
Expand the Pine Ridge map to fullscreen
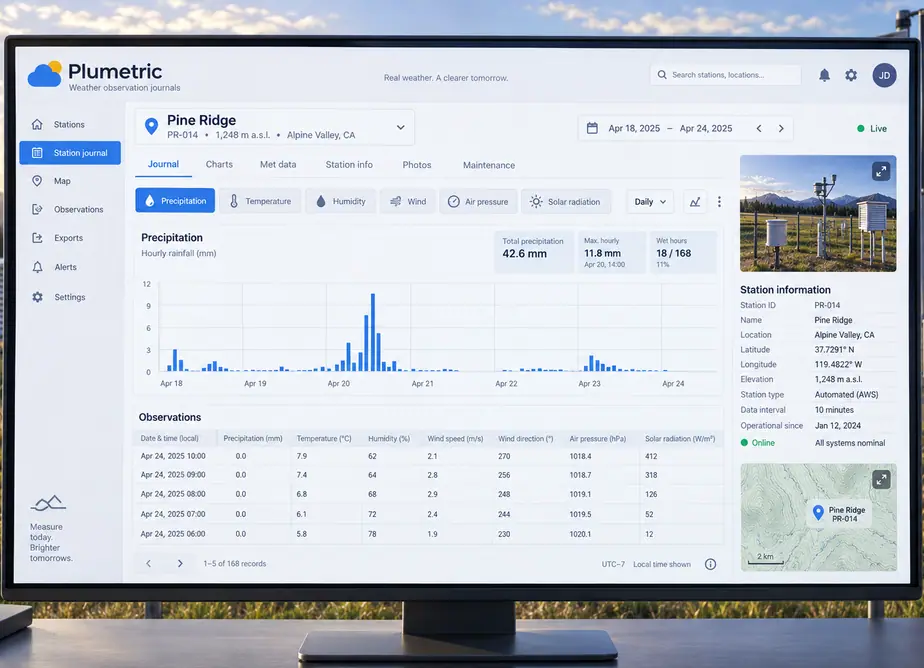click(x=881, y=479)
